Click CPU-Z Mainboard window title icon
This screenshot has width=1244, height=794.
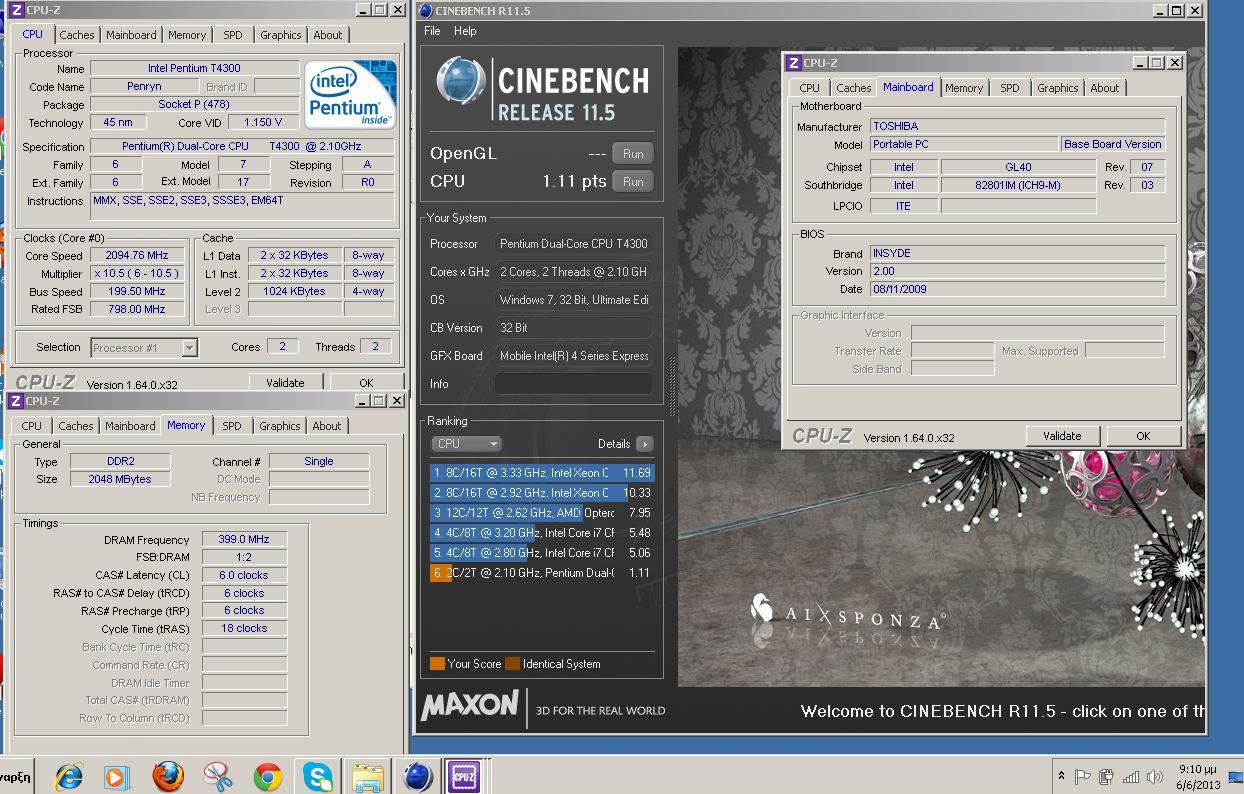(x=794, y=62)
